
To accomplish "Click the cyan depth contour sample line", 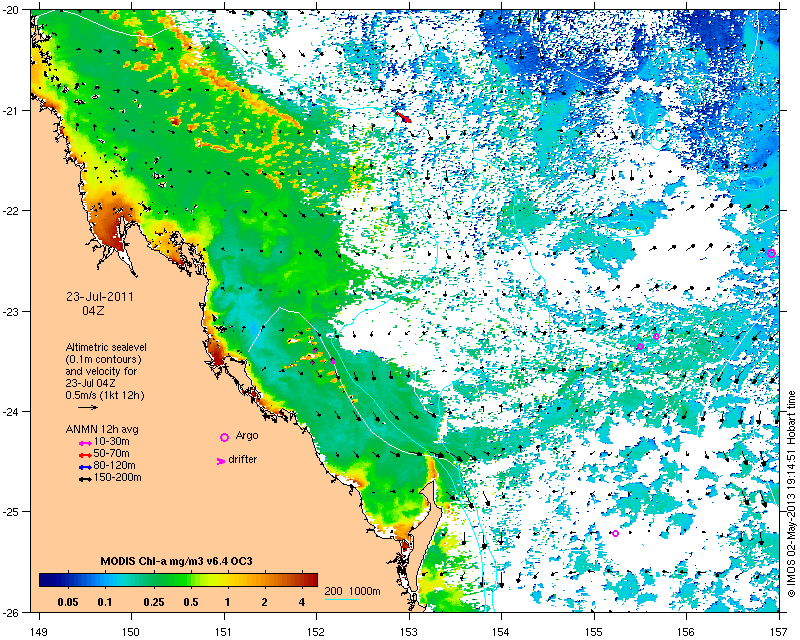I will (x=342, y=598).
